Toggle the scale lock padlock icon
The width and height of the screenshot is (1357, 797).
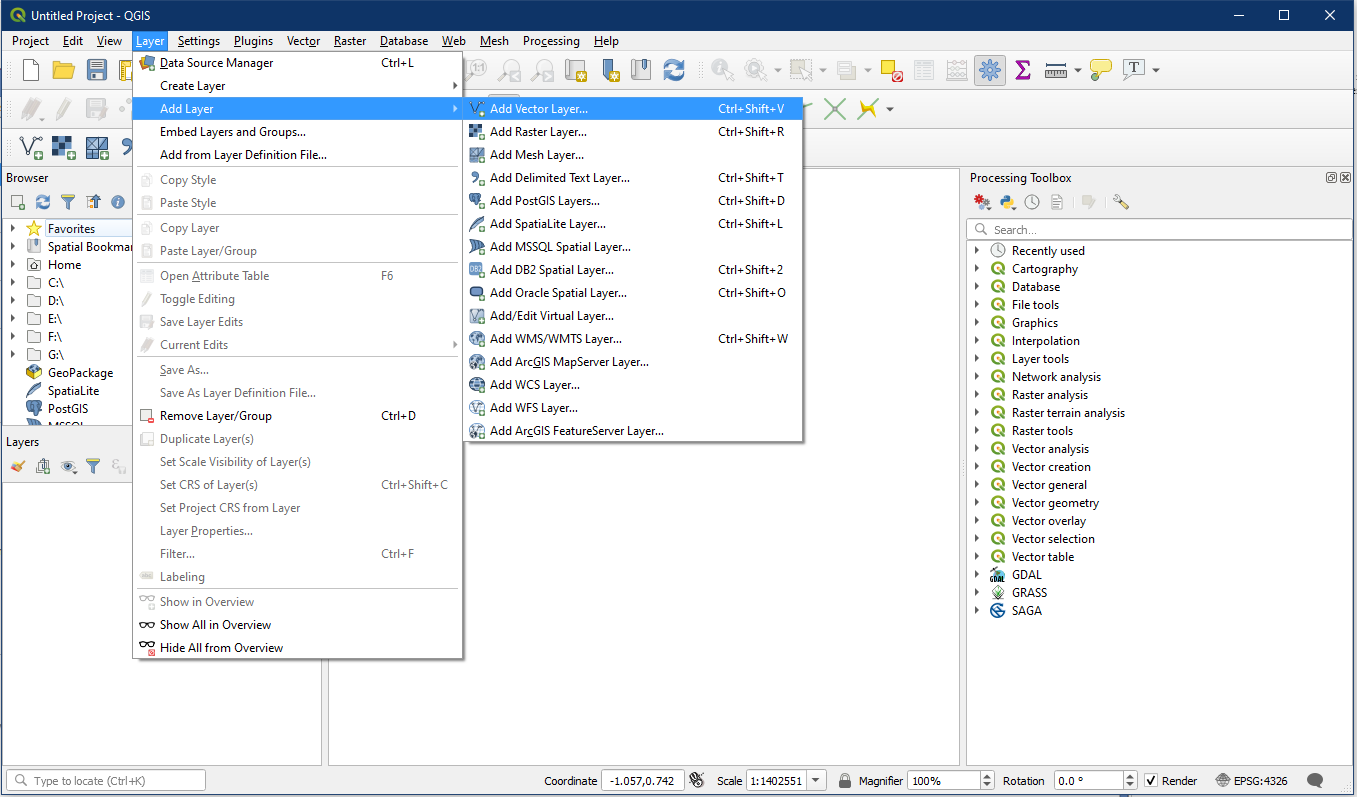(845, 781)
